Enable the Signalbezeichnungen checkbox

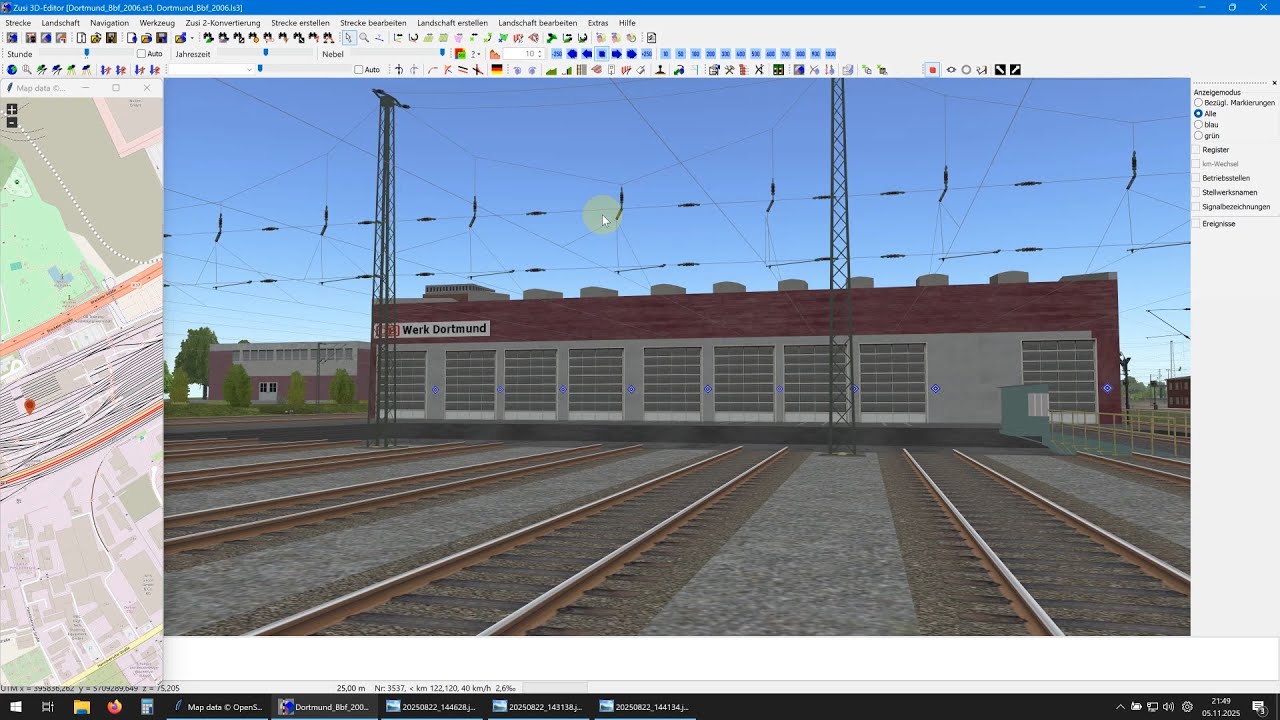click(x=1196, y=207)
